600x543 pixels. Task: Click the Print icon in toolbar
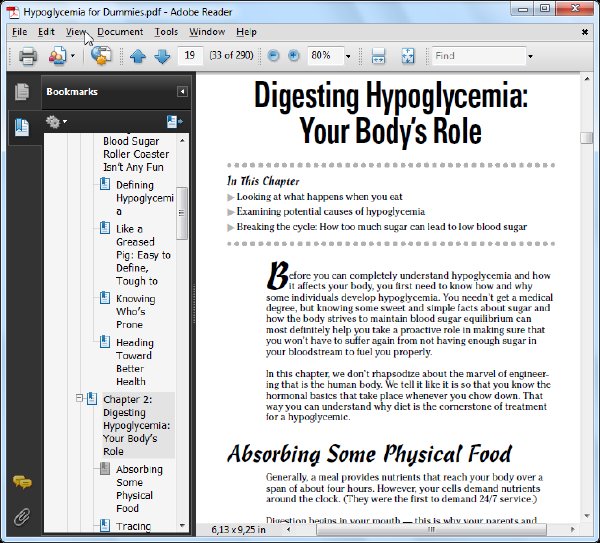(x=28, y=56)
